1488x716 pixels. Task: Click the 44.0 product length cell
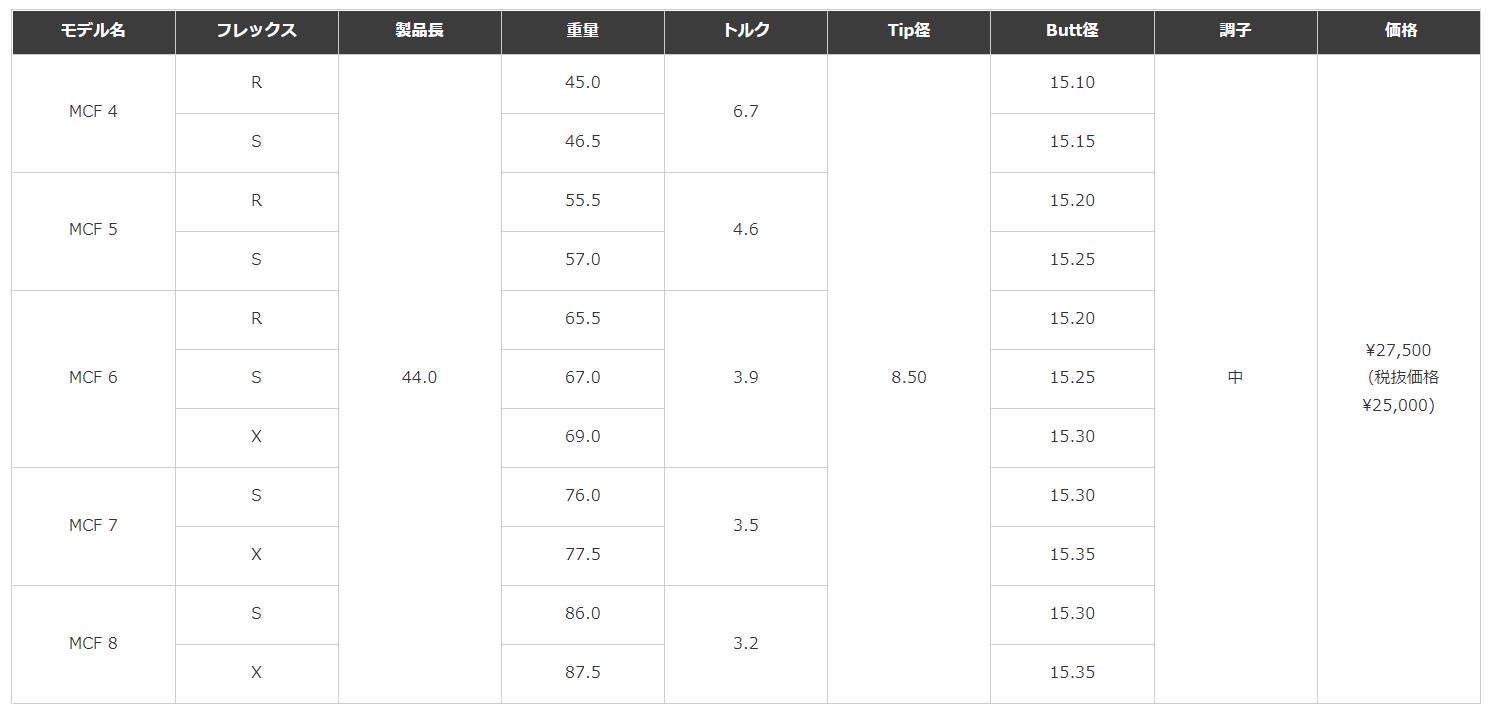click(419, 378)
